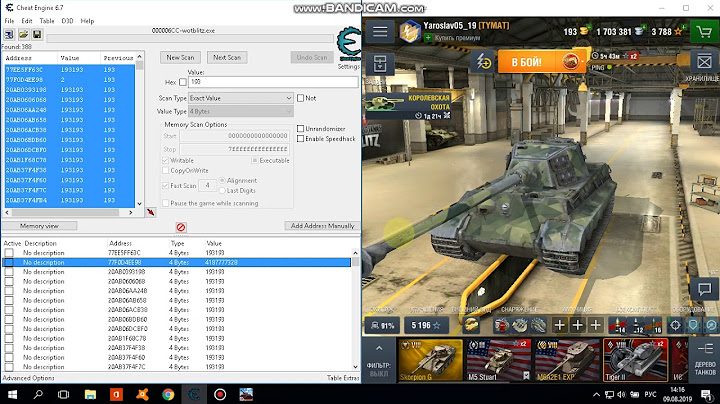Click the save floppy disk icon
The height and width of the screenshot is (404, 720).
37,34
